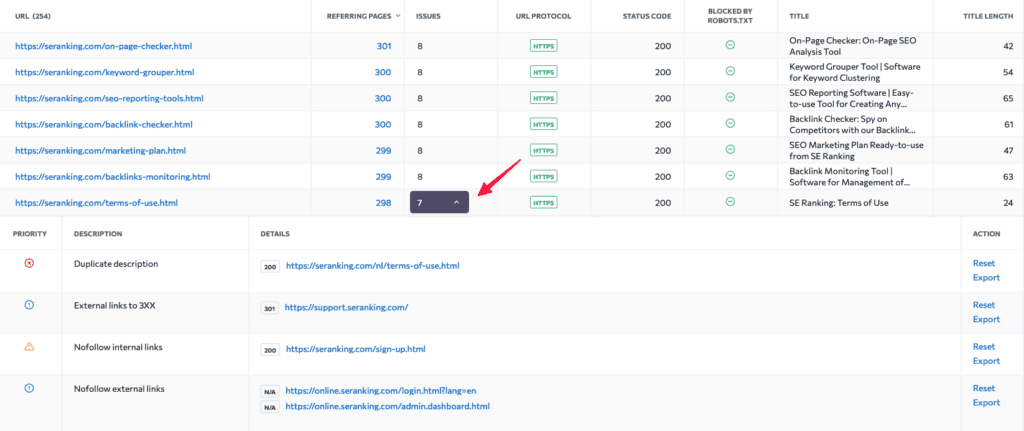The image size is (1024, 431).
Task: Reset the Duplicate description issue
Action: coord(984,264)
